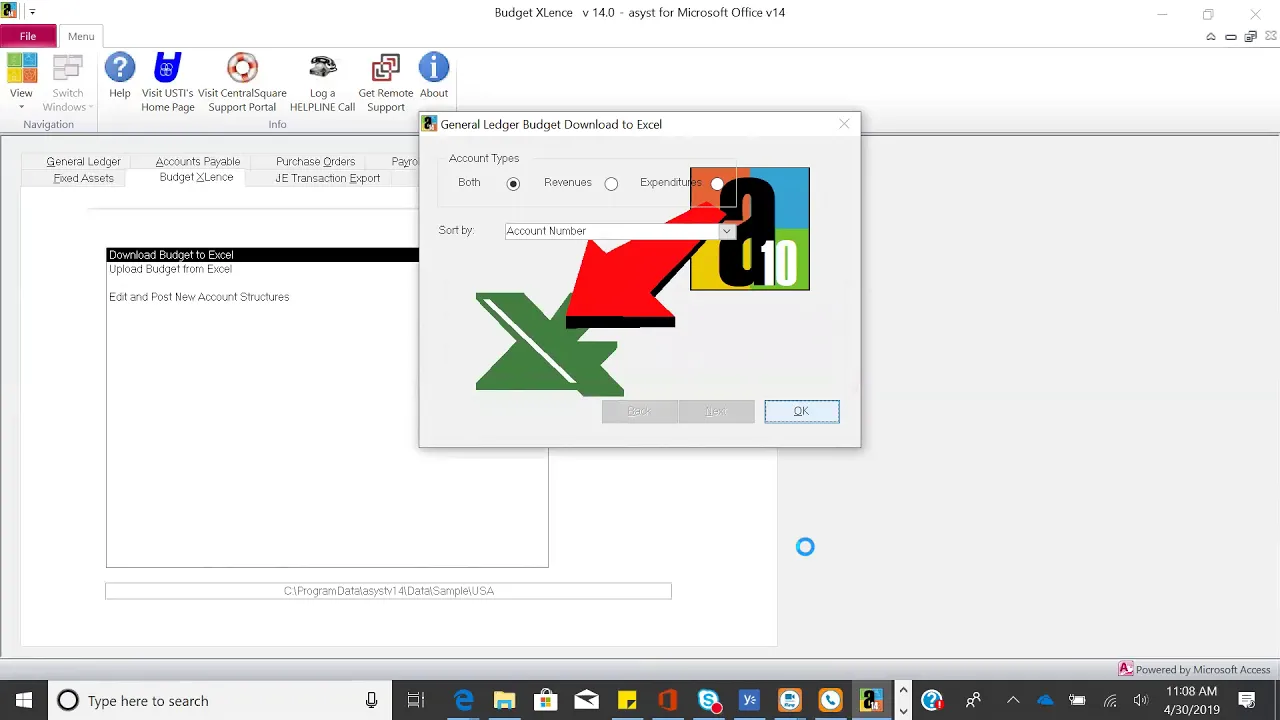This screenshot has width=1280, height=720.
Task: Click the Account Number sort field
Action: point(612,231)
